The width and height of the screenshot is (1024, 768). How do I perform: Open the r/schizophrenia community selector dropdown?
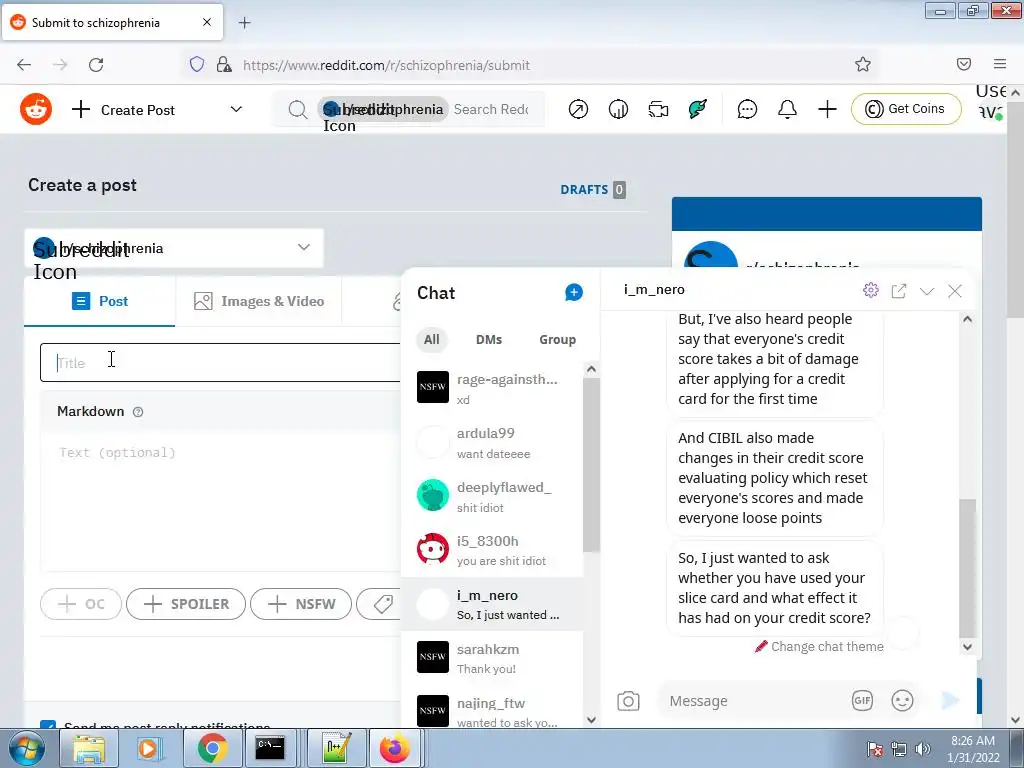174,248
